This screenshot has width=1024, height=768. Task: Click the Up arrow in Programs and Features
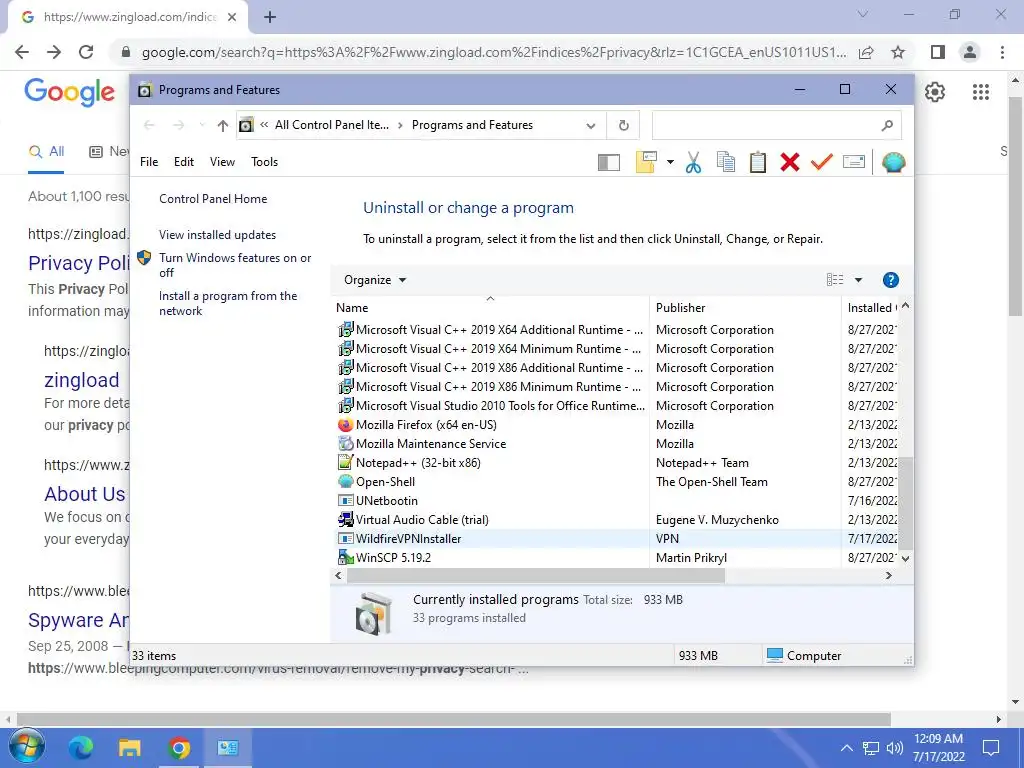223,125
